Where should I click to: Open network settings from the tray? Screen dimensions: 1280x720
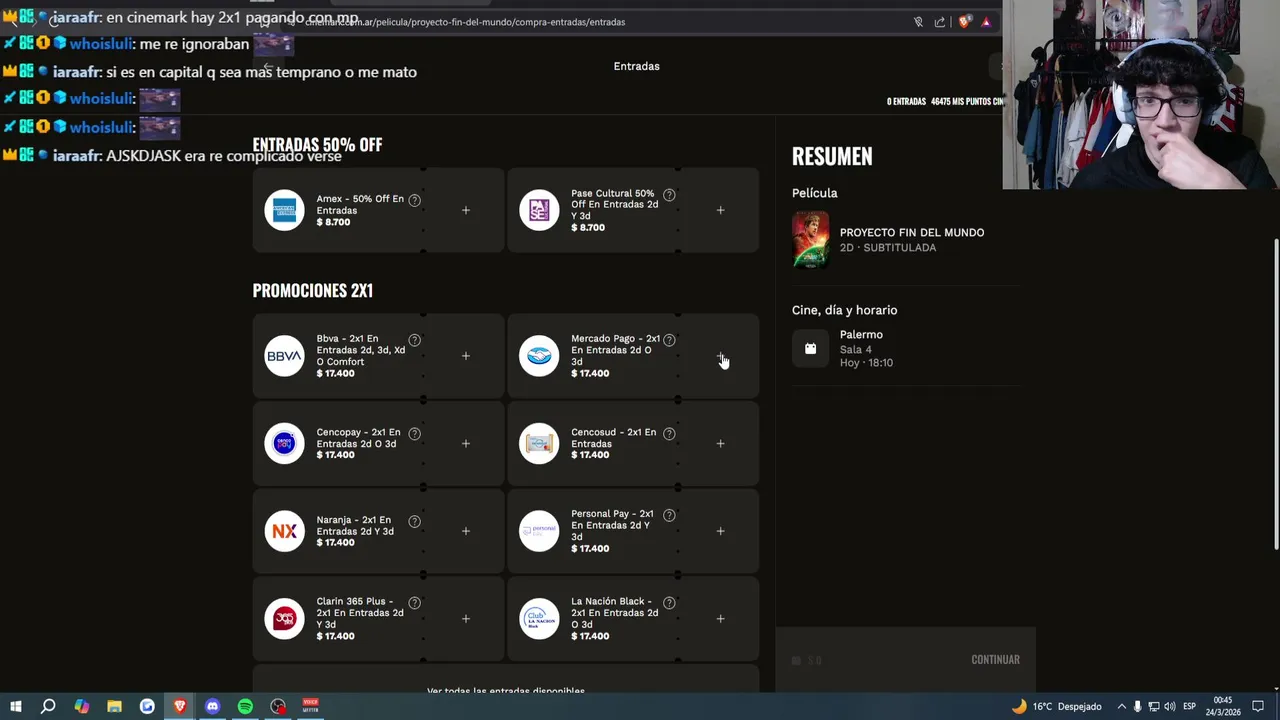coord(1153,706)
